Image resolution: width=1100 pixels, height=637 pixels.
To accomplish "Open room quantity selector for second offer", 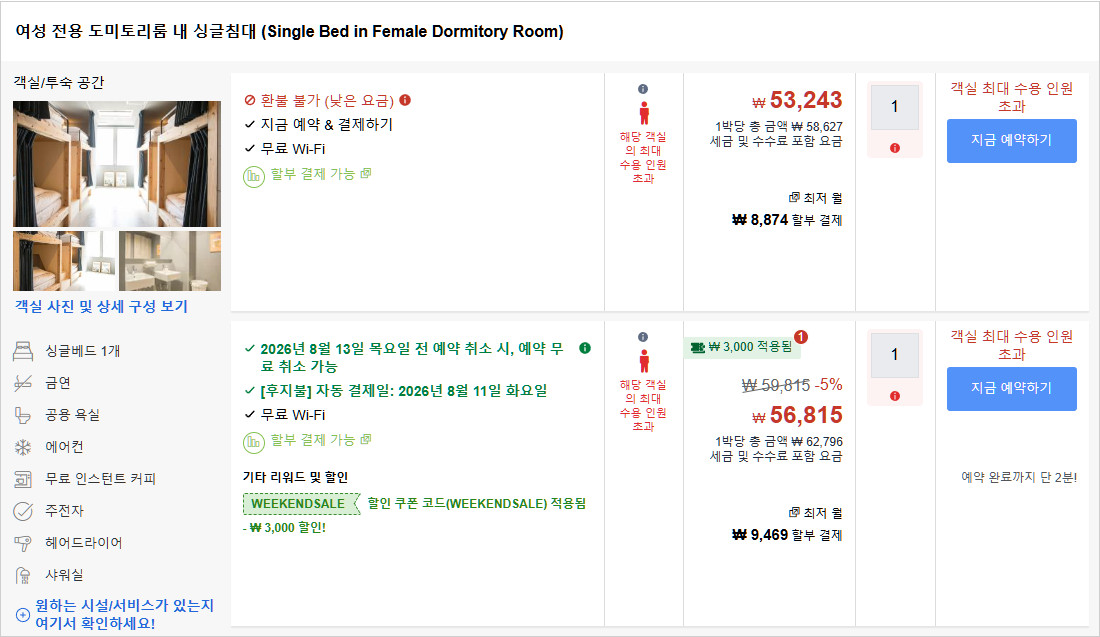I will (x=894, y=355).
